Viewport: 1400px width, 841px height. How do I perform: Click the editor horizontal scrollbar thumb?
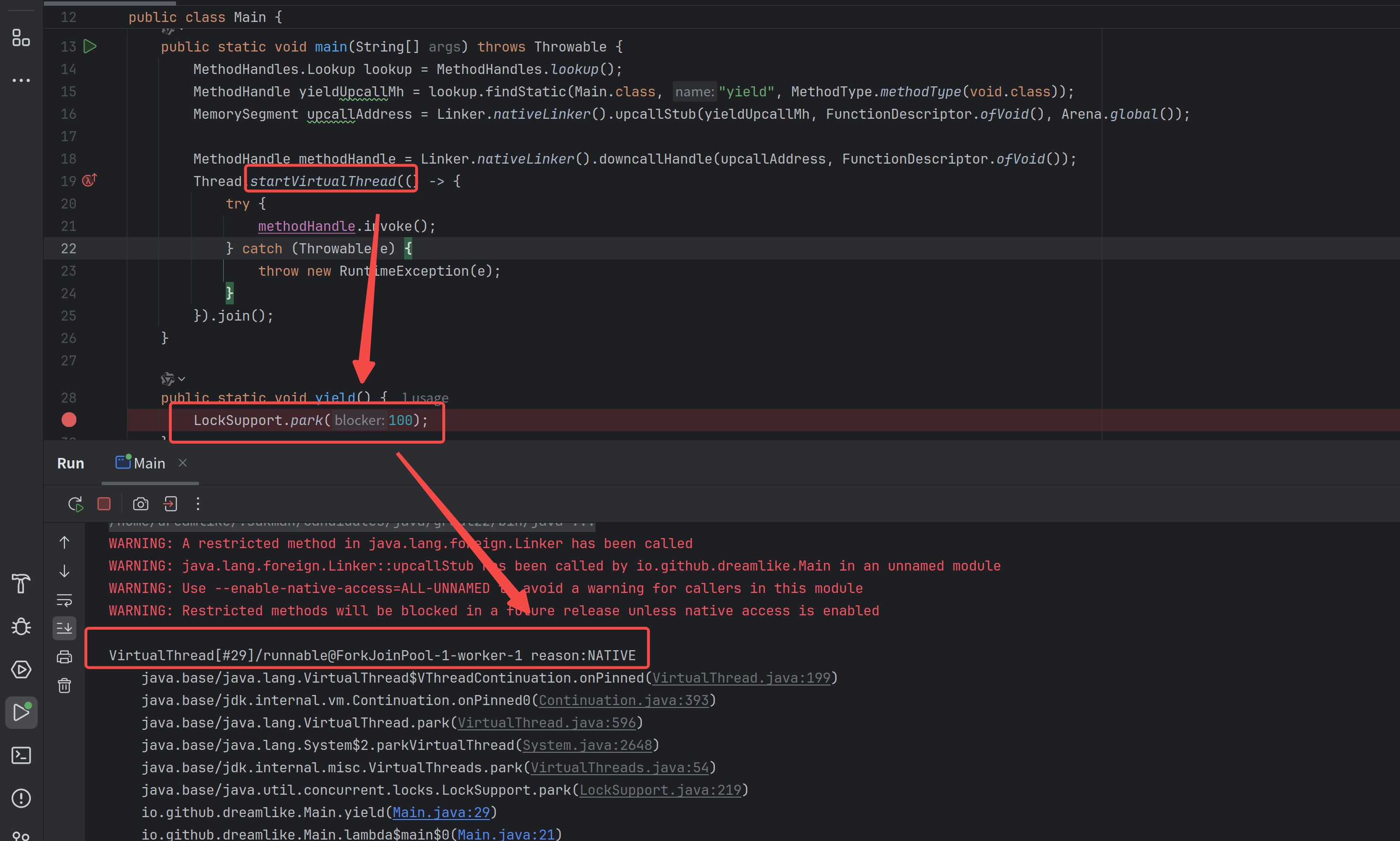(109, 3)
